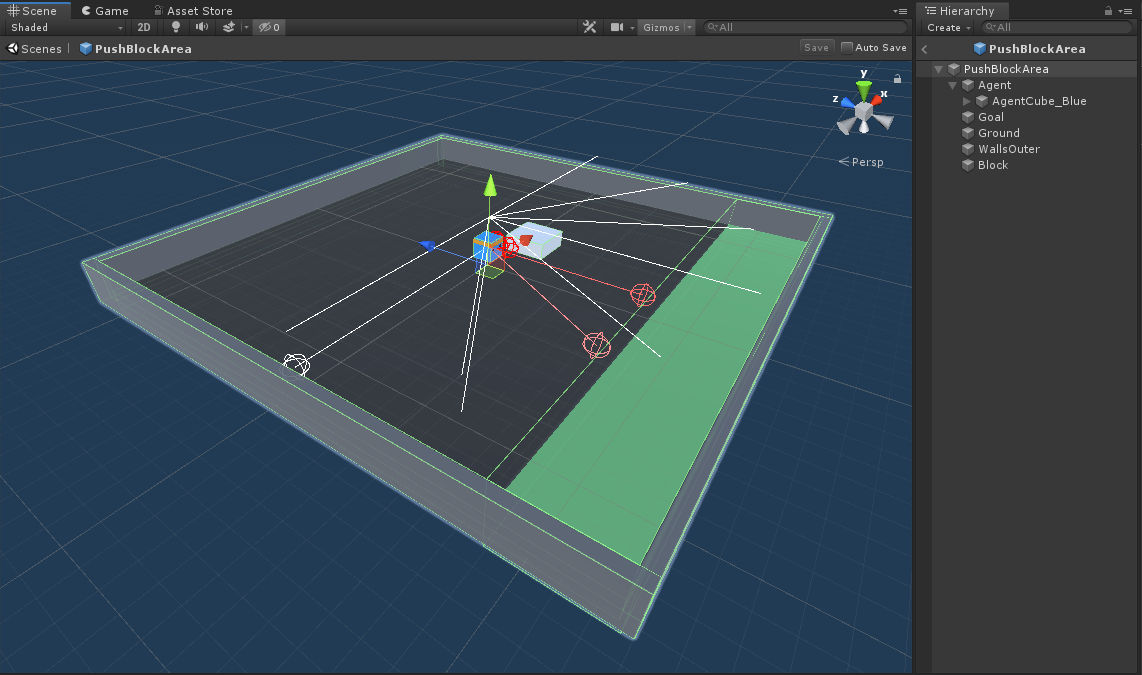Go back to Scenes breadcrumb
The width and height of the screenshot is (1142, 675).
(34, 49)
